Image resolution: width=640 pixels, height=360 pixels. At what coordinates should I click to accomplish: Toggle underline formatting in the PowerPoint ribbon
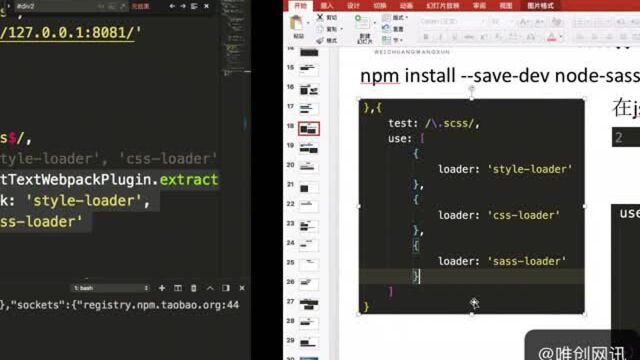[454, 37]
